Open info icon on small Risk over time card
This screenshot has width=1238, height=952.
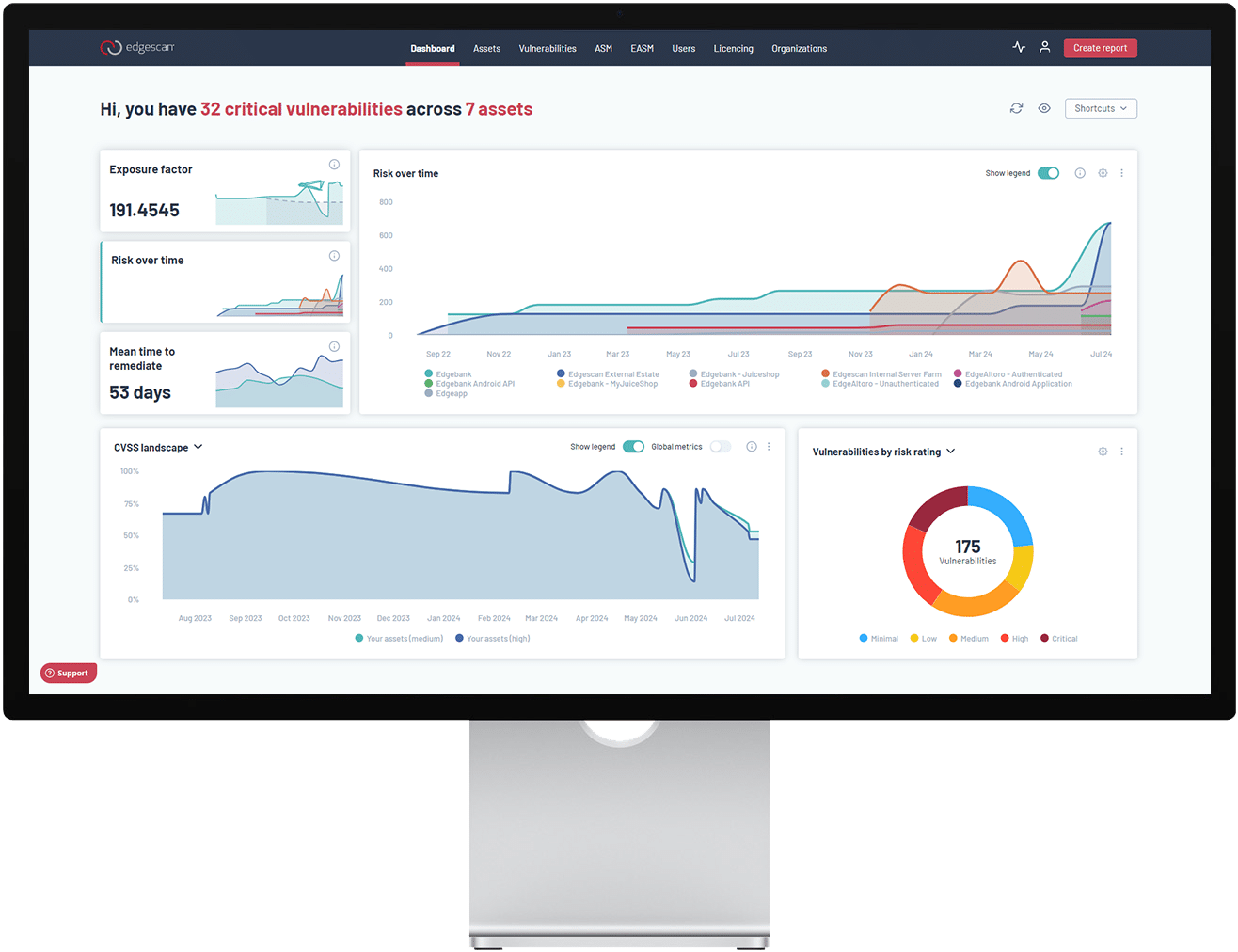point(334,256)
